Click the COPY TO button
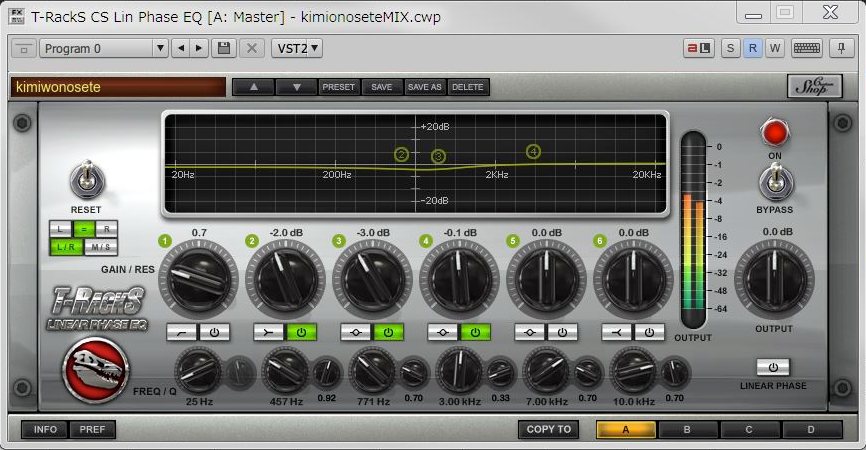Viewport: 866px width, 450px height. point(548,430)
